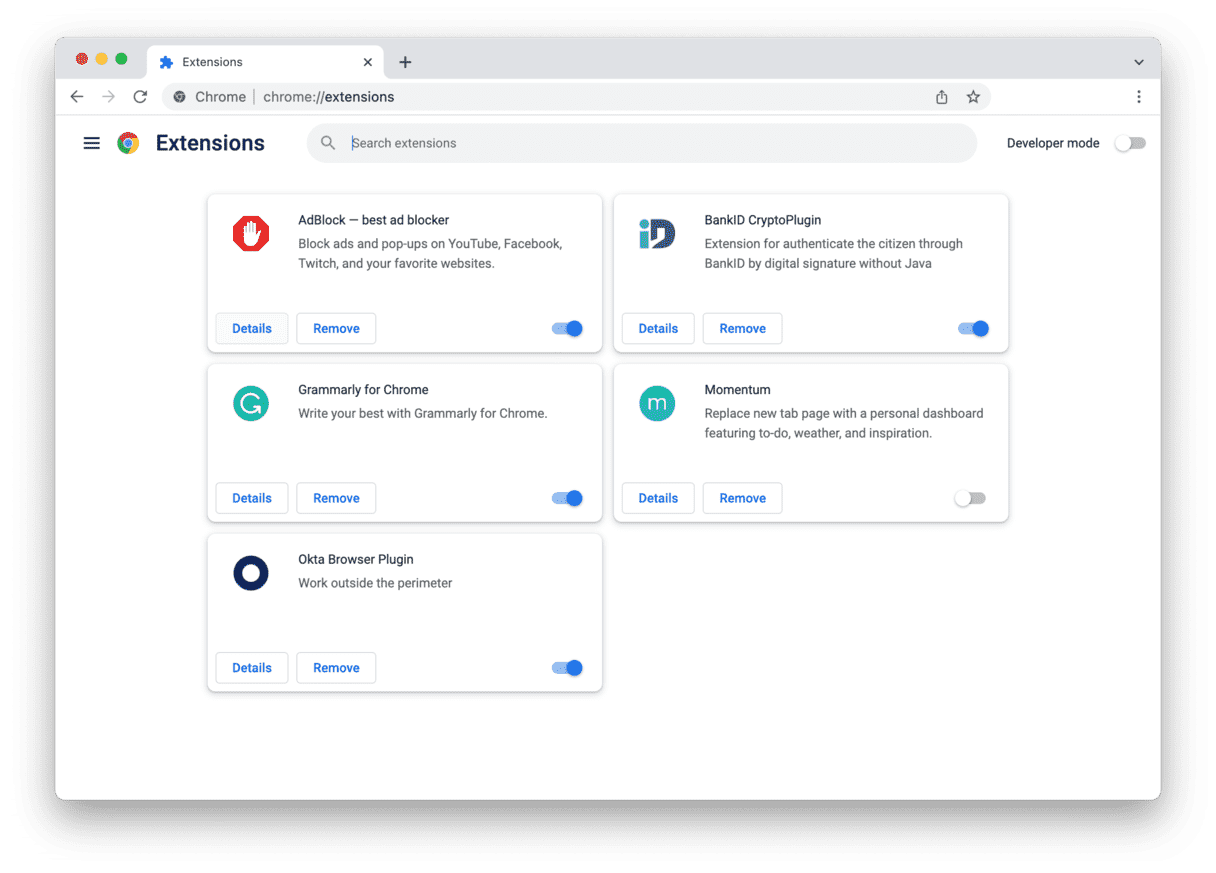This screenshot has height=873, width=1216.
Task: Open the Extensions hamburger main menu
Action: (x=92, y=143)
